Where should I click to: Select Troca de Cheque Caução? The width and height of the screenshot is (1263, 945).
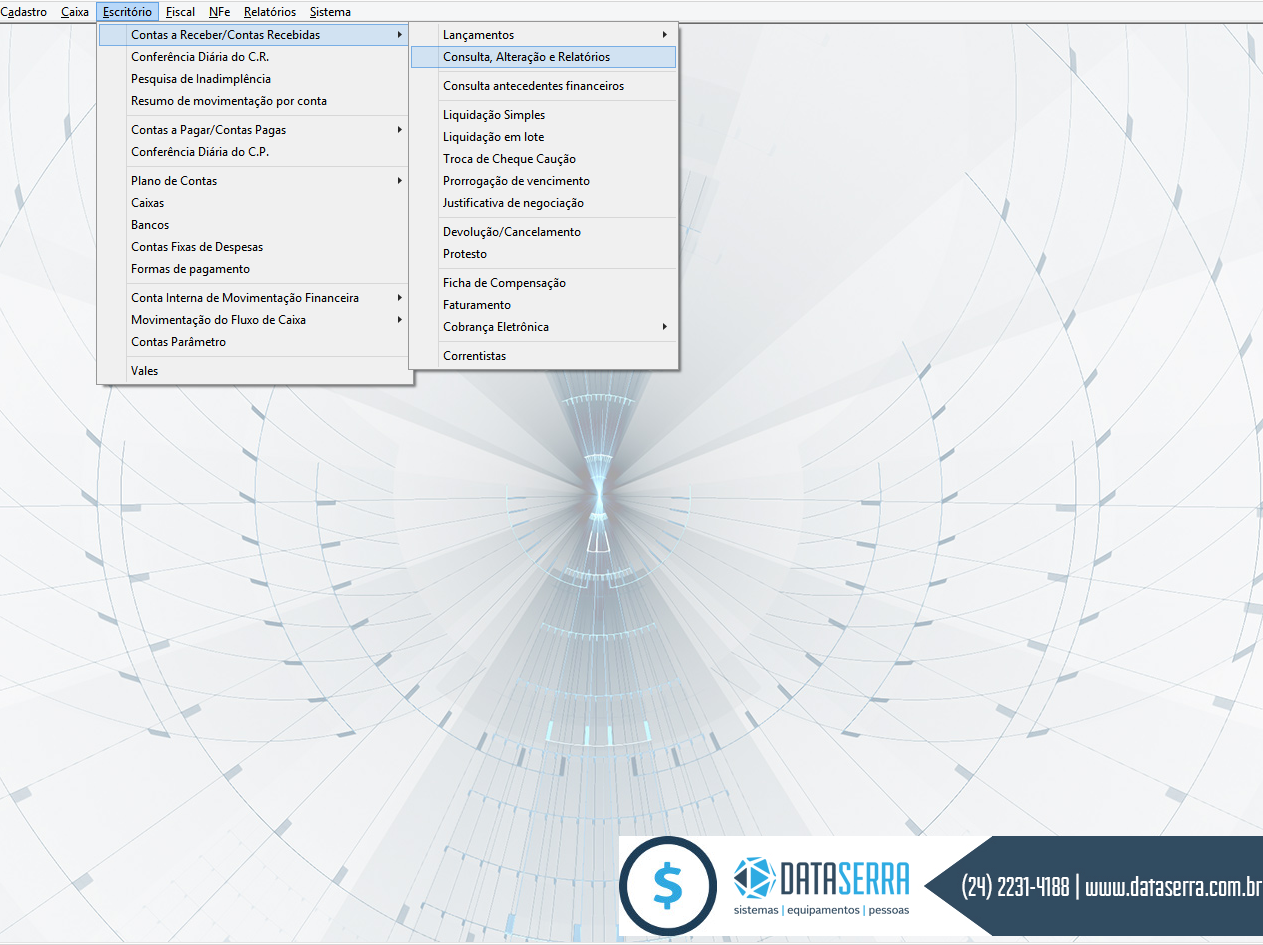543,159
